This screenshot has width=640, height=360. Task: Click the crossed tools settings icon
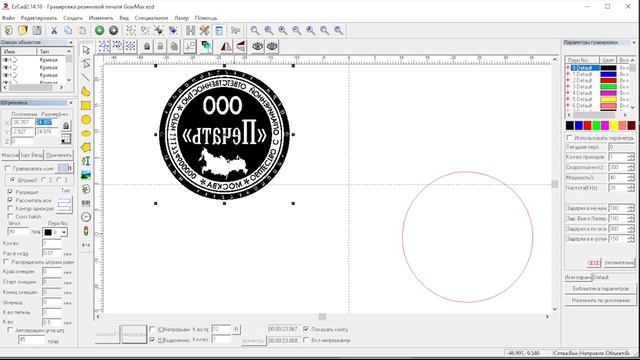pos(204,30)
